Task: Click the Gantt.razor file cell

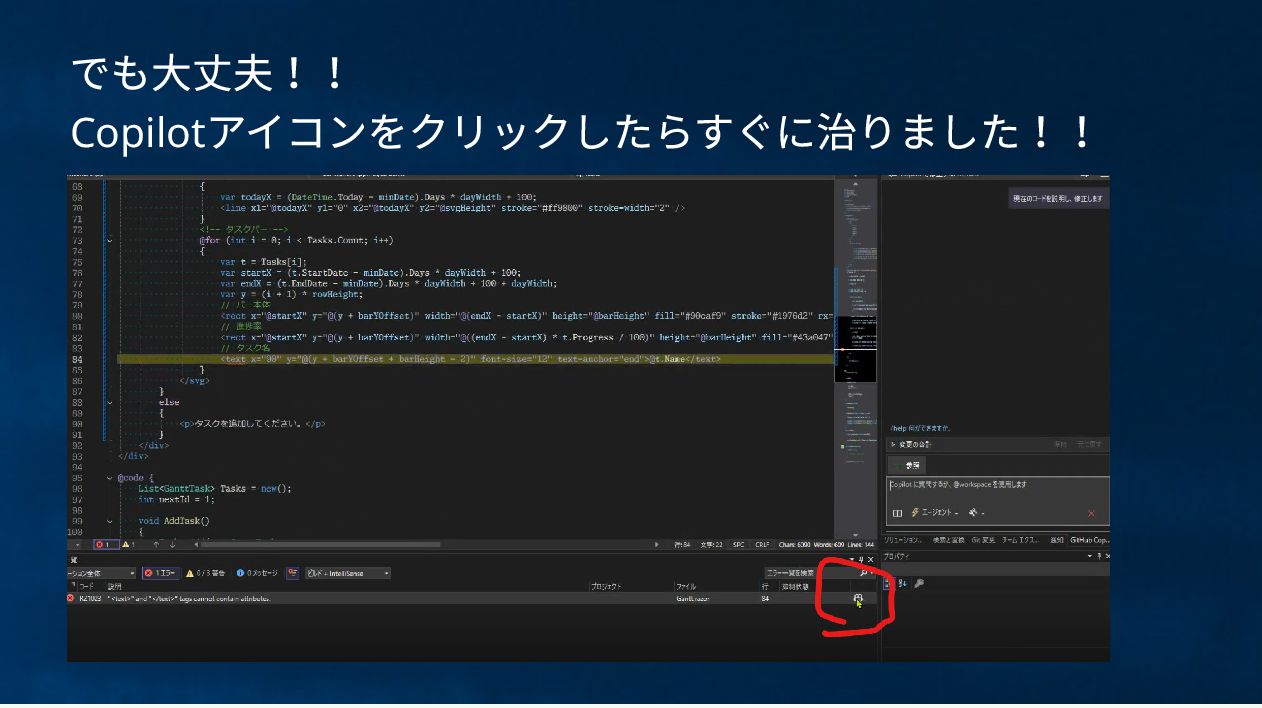Action: click(692, 598)
